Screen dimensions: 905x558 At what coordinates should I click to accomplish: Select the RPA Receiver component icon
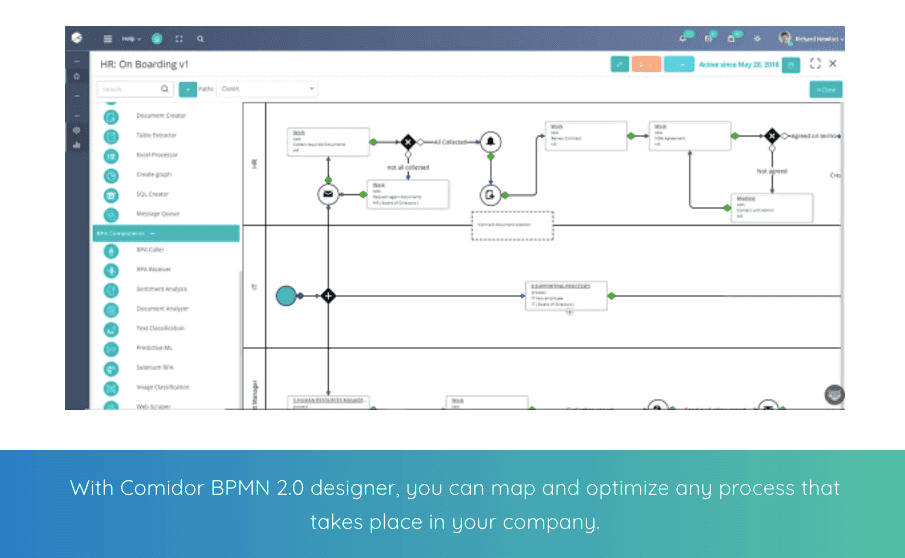pyautogui.click(x=111, y=270)
